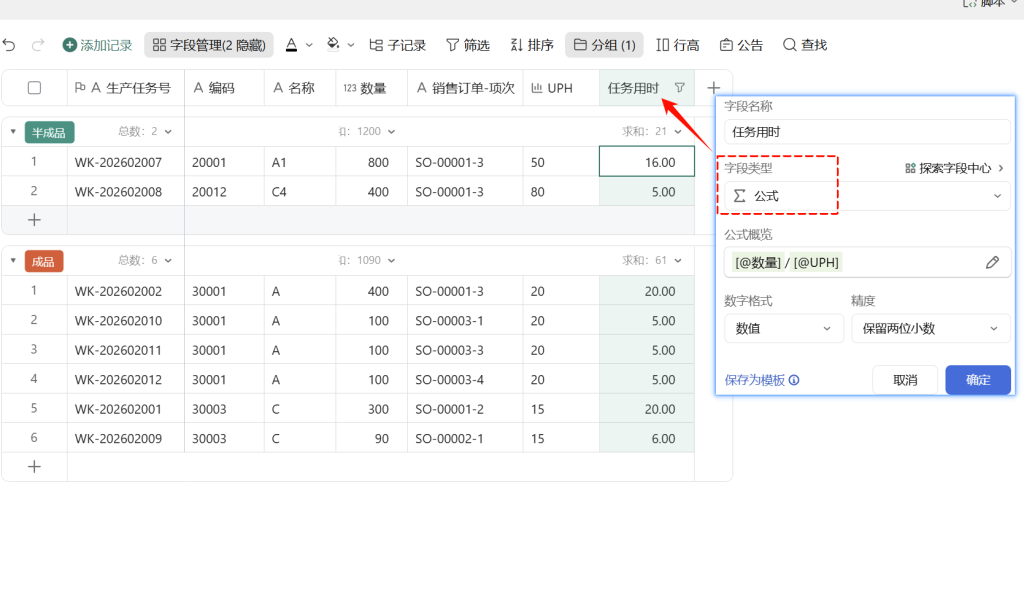Select the 销售订单-项次 column header
This screenshot has width=1024, height=604.
click(x=466, y=88)
